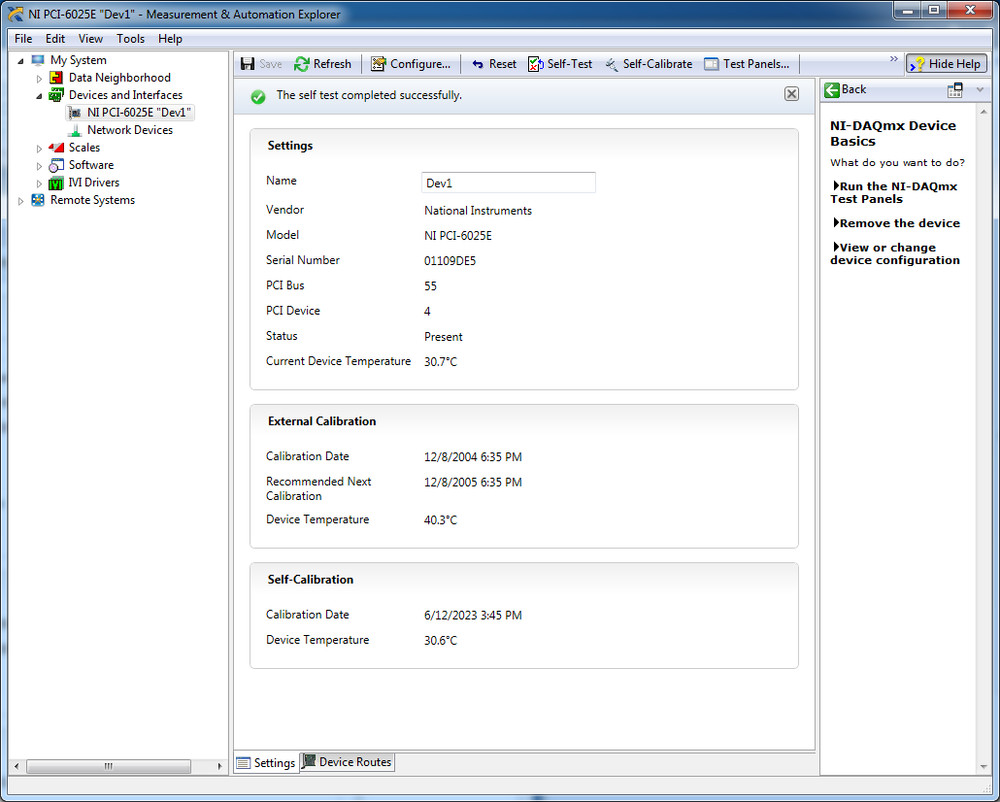The image size is (1000, 802).
Task: Dismiss the self test success message
Action: point(791,94)
